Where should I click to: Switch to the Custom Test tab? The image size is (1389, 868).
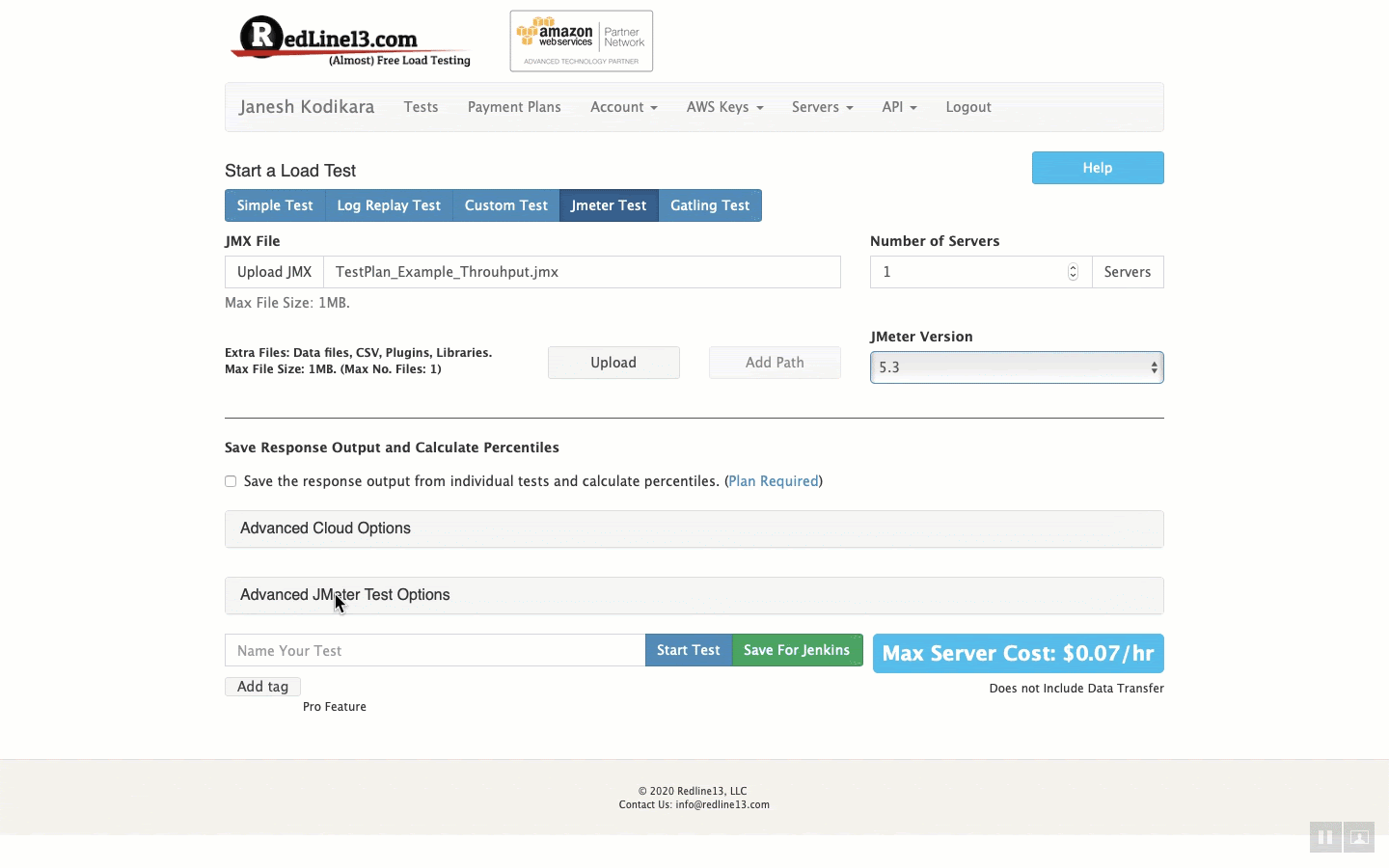(506, 205)
